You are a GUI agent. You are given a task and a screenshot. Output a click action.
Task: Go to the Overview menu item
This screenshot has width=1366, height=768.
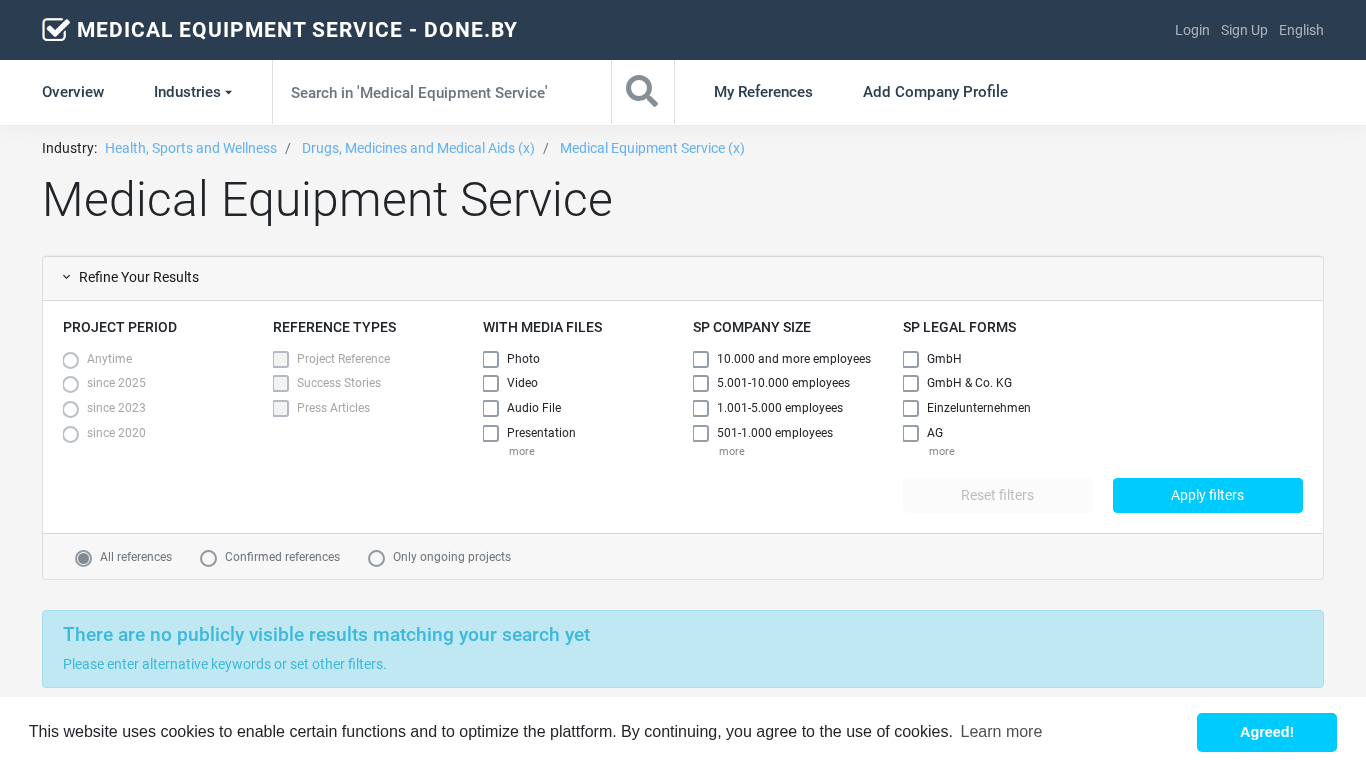tap(73, 92)
